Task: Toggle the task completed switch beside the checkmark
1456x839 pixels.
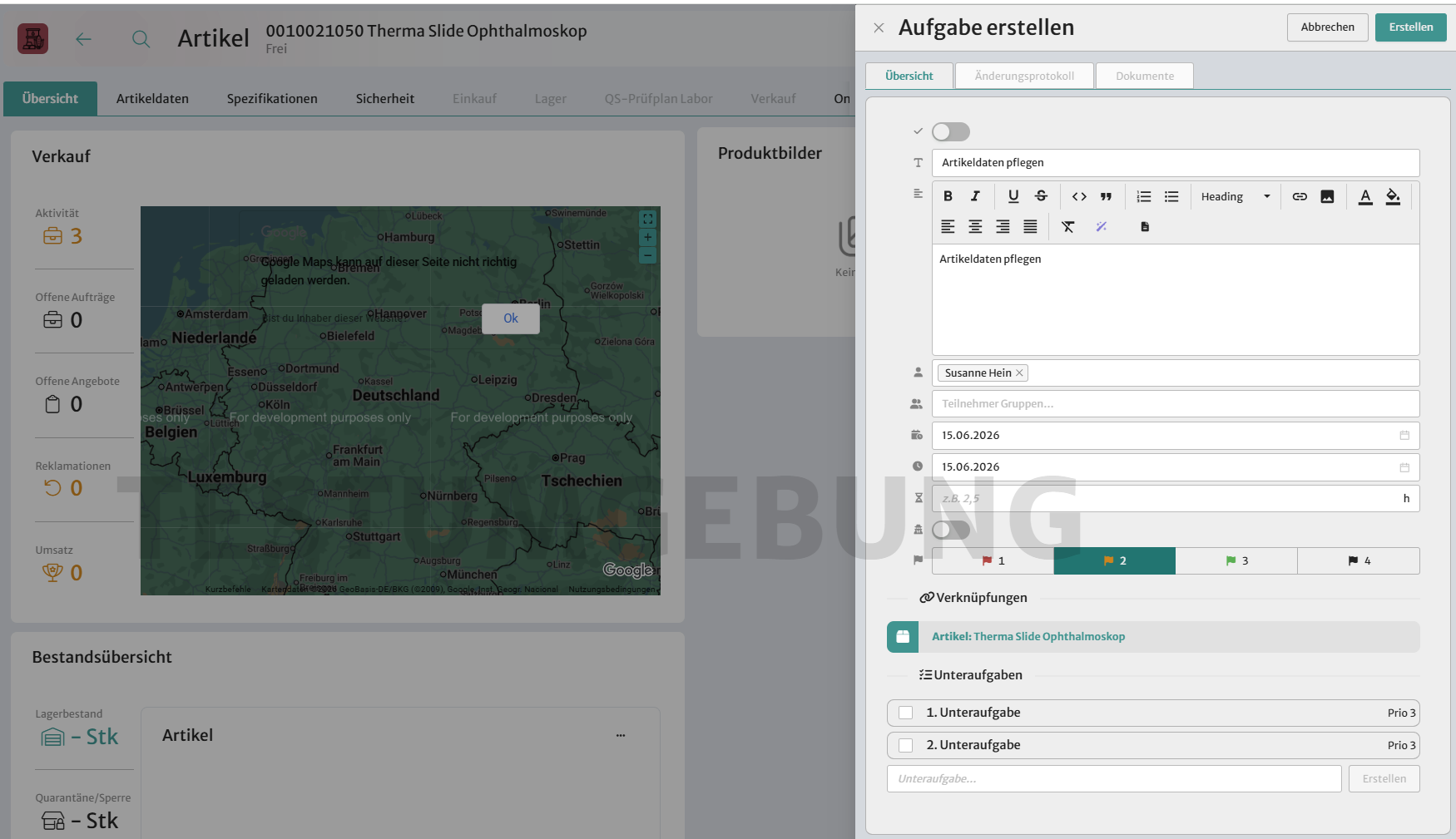Action: (x=951, y=131)
